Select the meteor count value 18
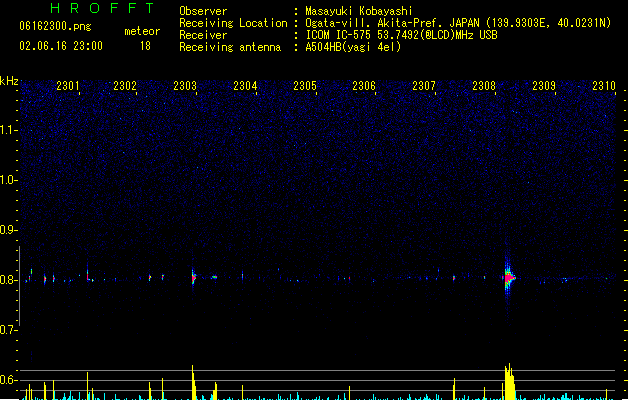The width and height of the screenshot is (629, 400). pos(145,46)
